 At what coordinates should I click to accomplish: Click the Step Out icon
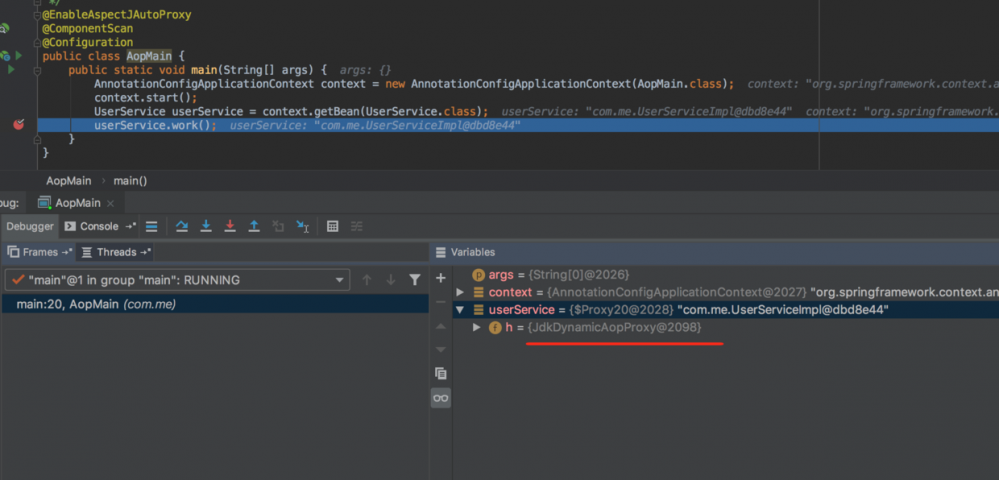pyautogui.click(x=254, y=226)
